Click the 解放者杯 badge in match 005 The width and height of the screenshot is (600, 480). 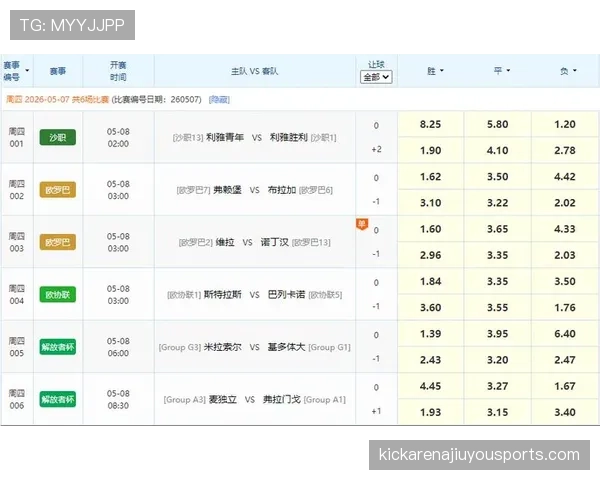pos(58,347)
